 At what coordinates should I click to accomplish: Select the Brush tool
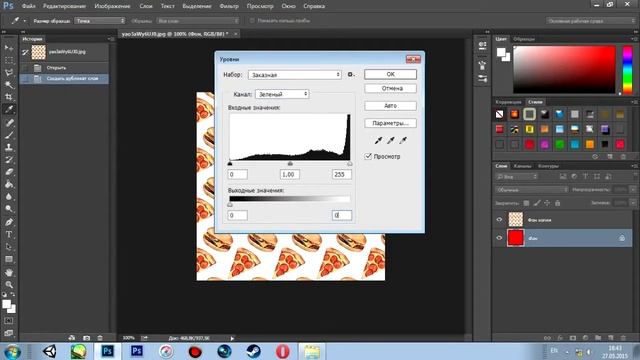[9, 135]
